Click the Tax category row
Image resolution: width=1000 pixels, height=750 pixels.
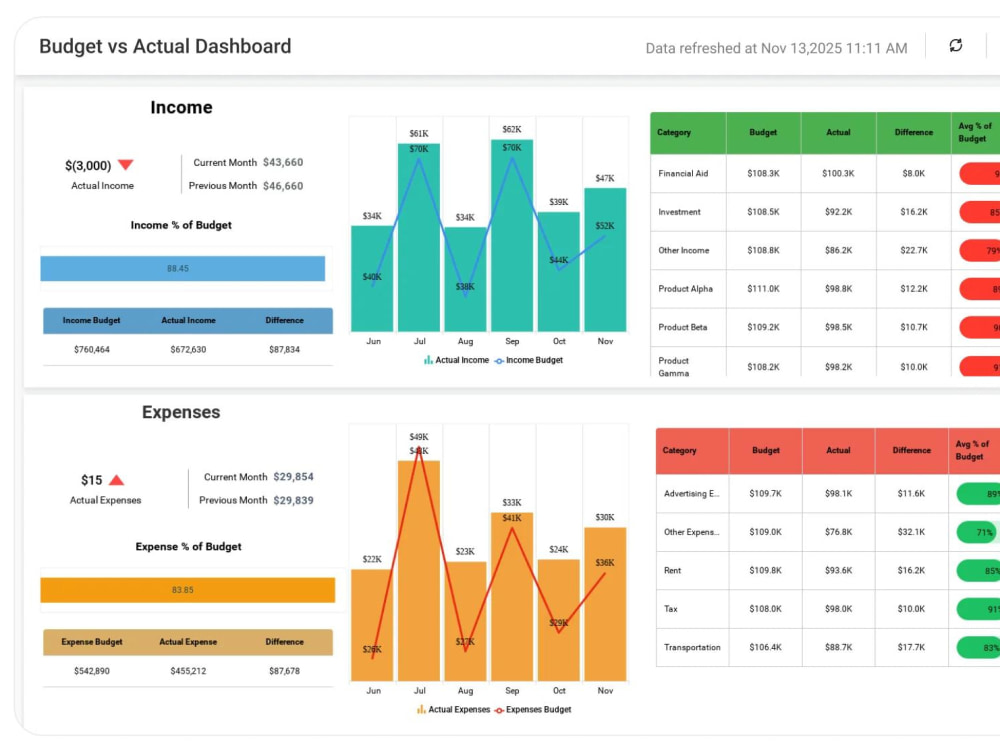[x=828, y=609]
